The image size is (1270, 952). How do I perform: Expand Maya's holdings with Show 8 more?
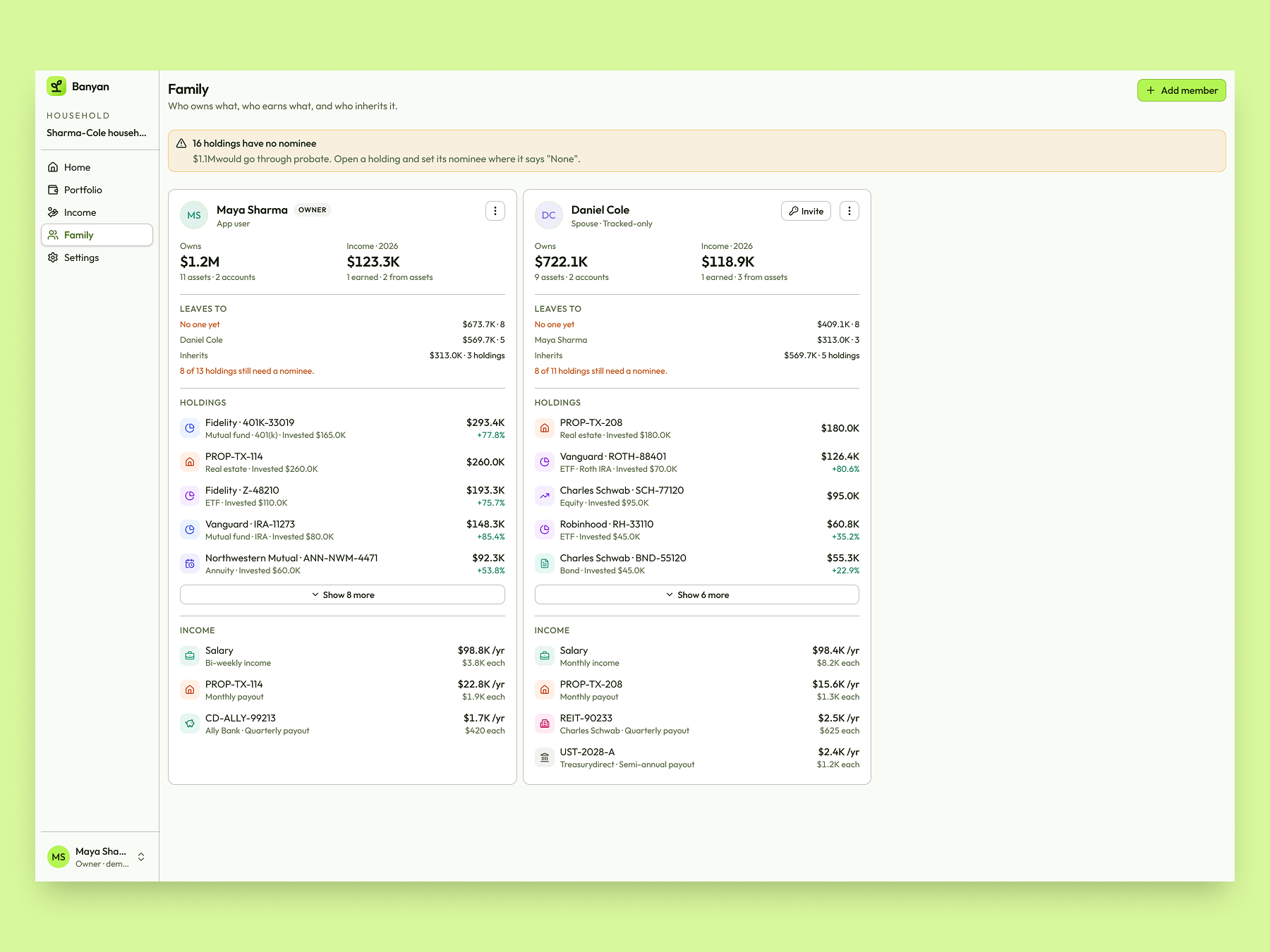342,594
